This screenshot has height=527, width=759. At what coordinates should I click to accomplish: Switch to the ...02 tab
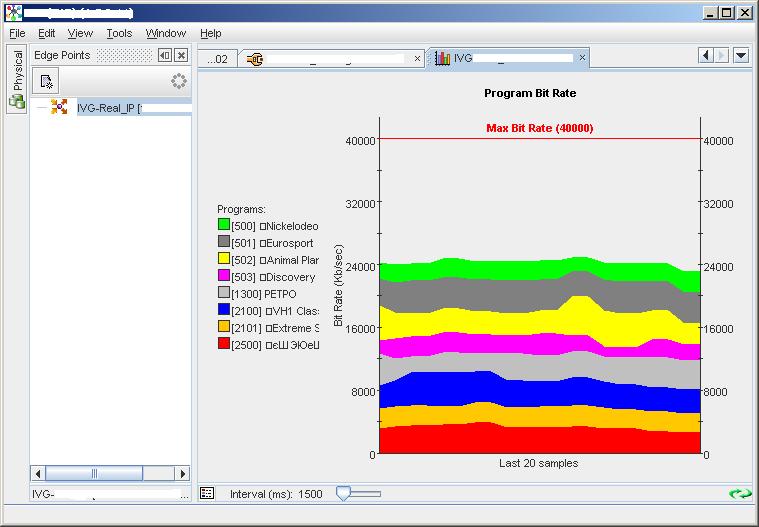coord(217,59)
